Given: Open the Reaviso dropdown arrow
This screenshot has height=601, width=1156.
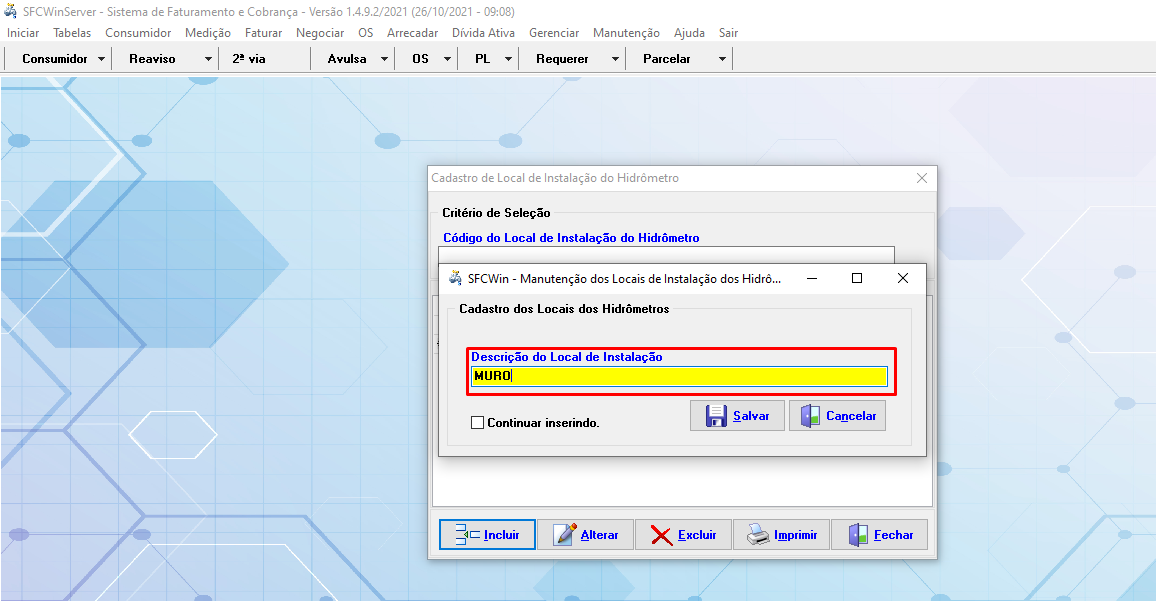Looking at the screenshot, I should point(208,59).
